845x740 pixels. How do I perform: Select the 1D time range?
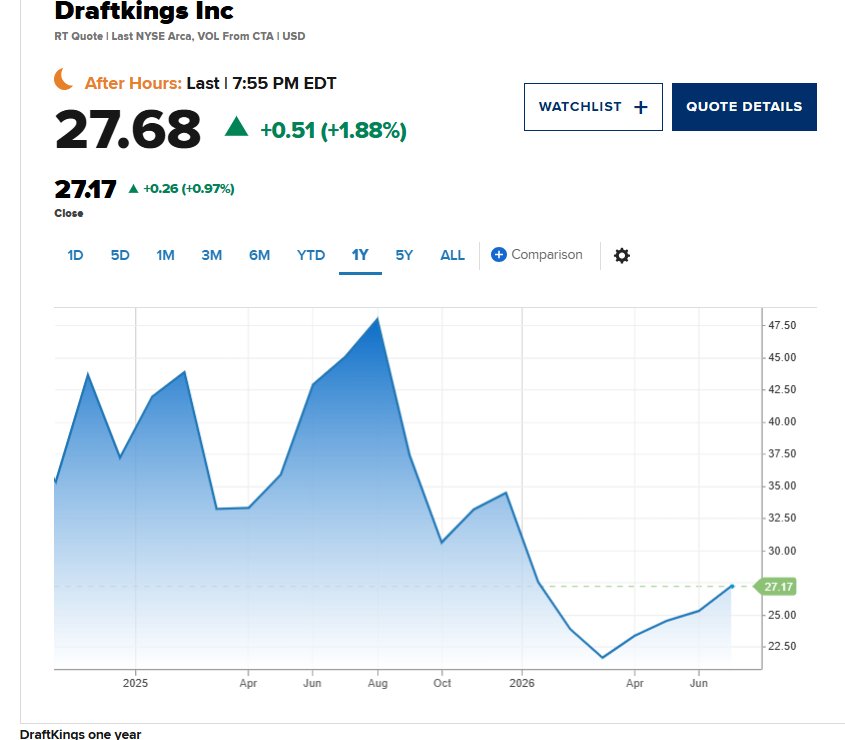point(75,255)
